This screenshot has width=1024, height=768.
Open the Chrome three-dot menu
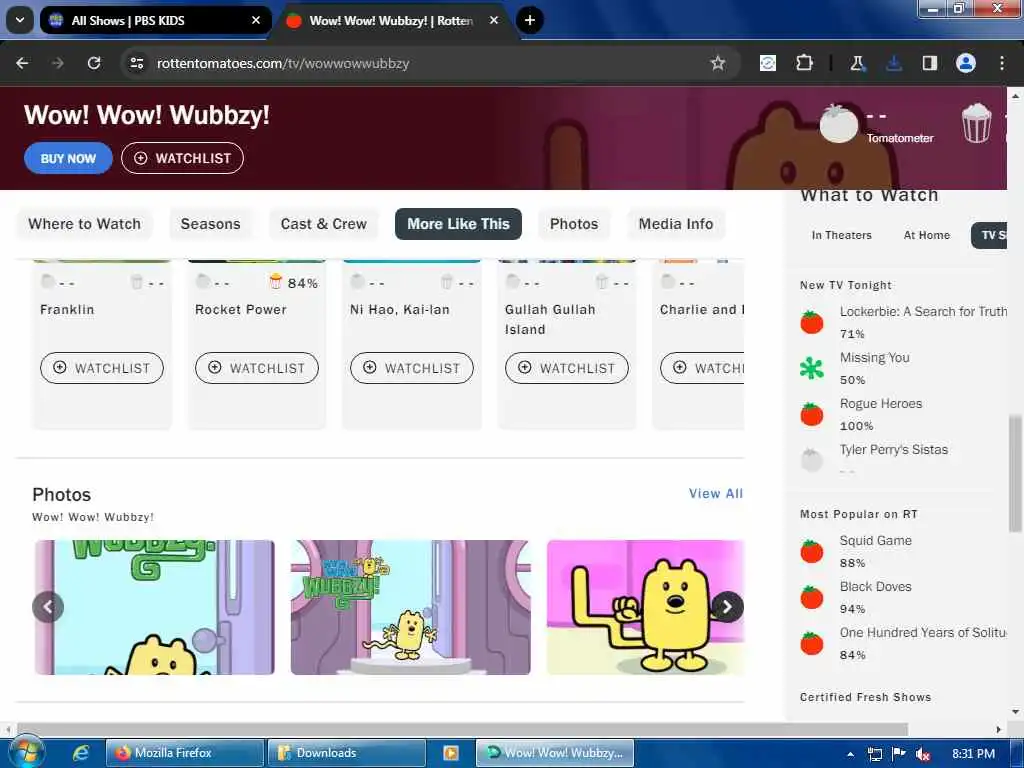coord(1002,63)
